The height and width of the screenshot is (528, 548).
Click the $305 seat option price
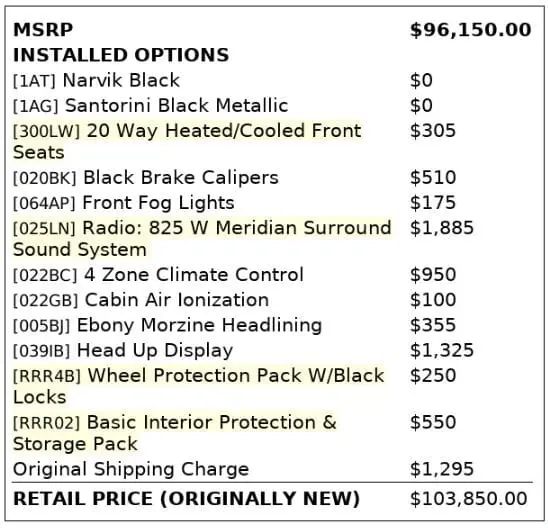coord(433,131)
